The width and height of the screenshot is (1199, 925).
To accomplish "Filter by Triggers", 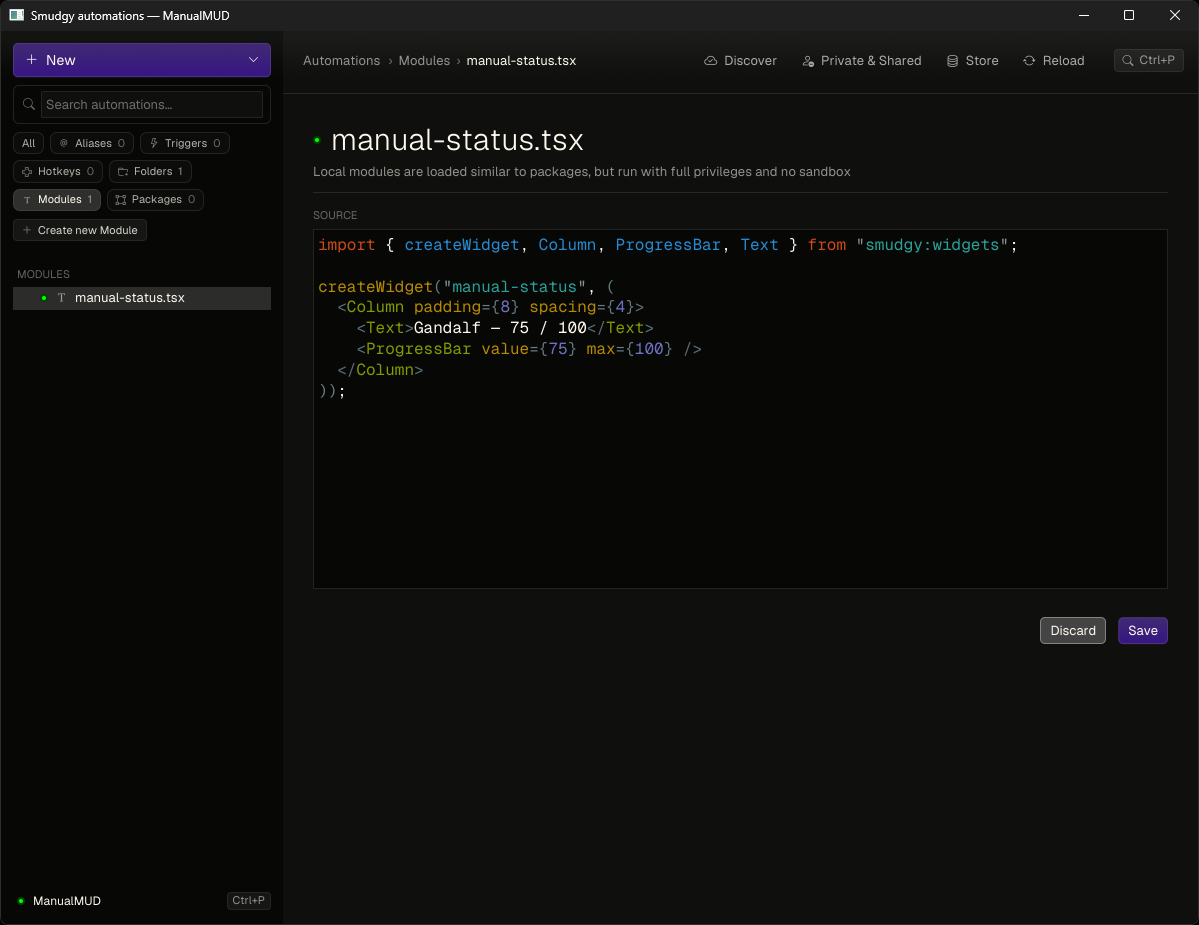I will click(x=185, y=143).
